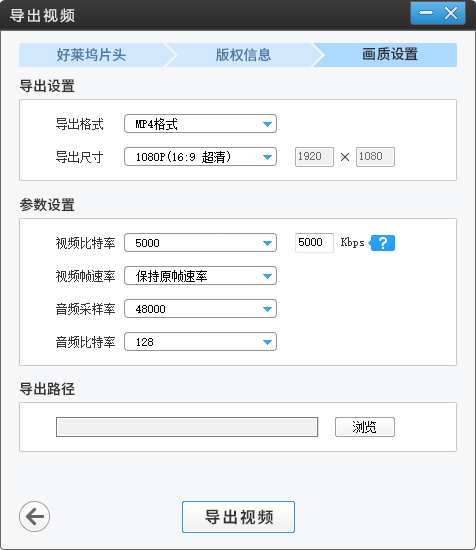Screen dimensions: 476x550
Task: Switch to the 版权信息 step tab
Action: (x=243, y=55)
